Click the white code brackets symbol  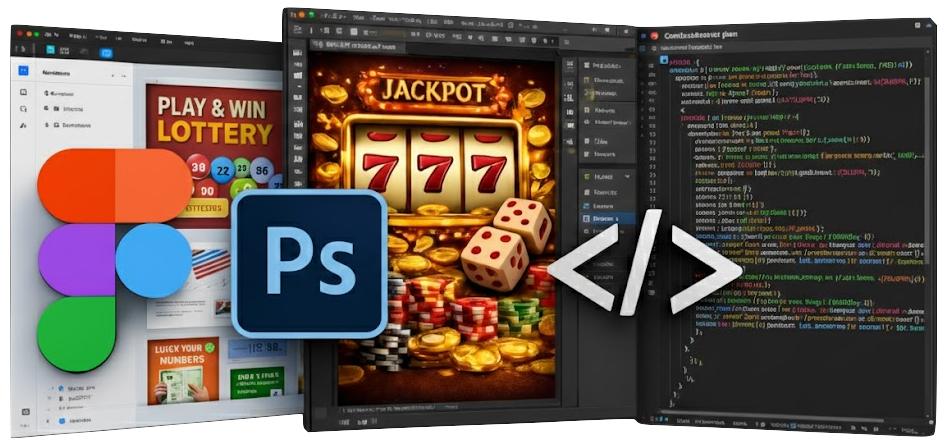pos(644,262)
